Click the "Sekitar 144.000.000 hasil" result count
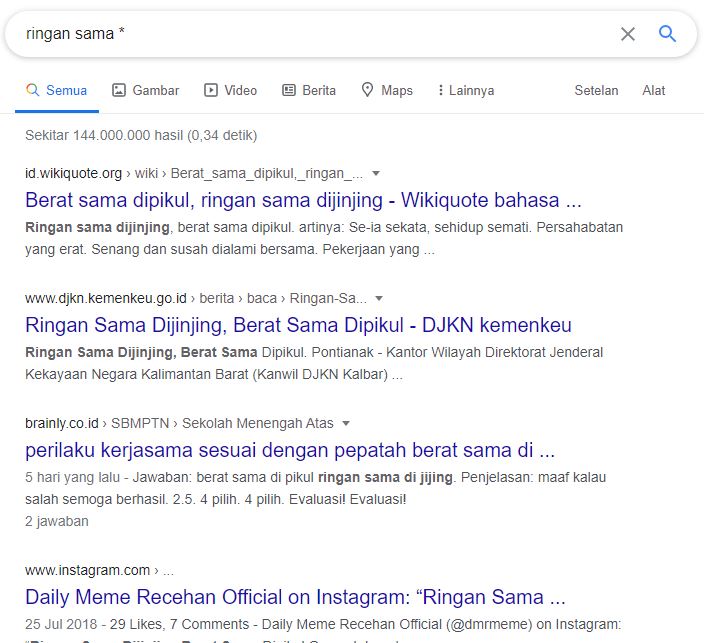This screenshot has width=704, height=643. coord(141,135)
